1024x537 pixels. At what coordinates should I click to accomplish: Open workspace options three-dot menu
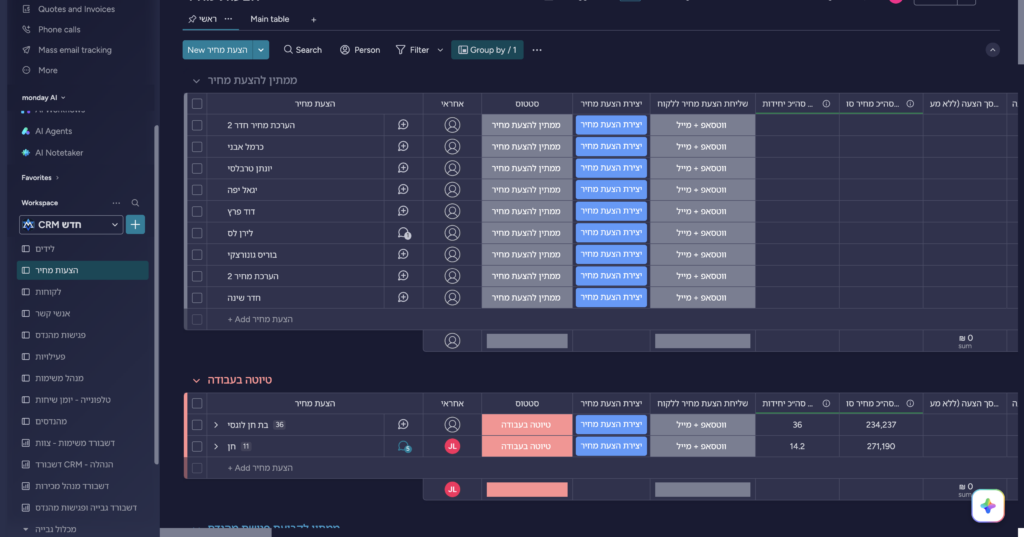116,203
